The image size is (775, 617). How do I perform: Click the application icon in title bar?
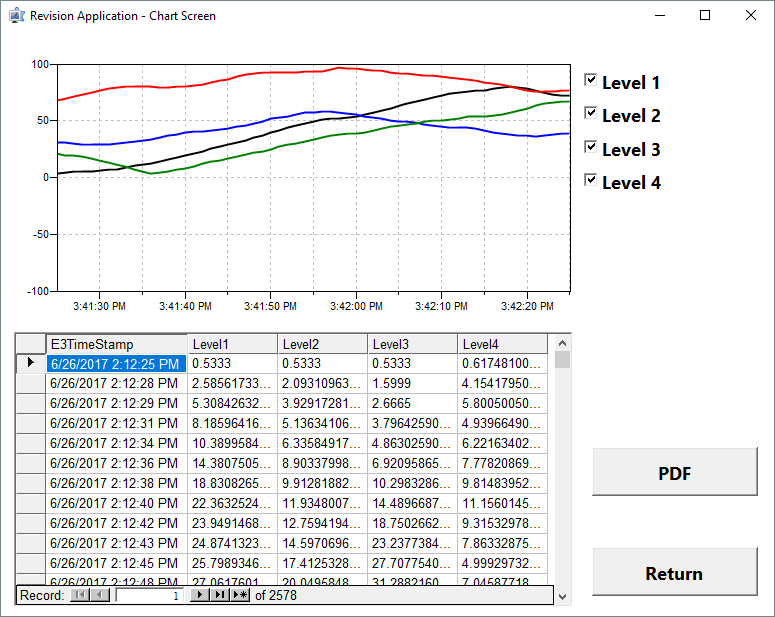(x=16, y=16)
